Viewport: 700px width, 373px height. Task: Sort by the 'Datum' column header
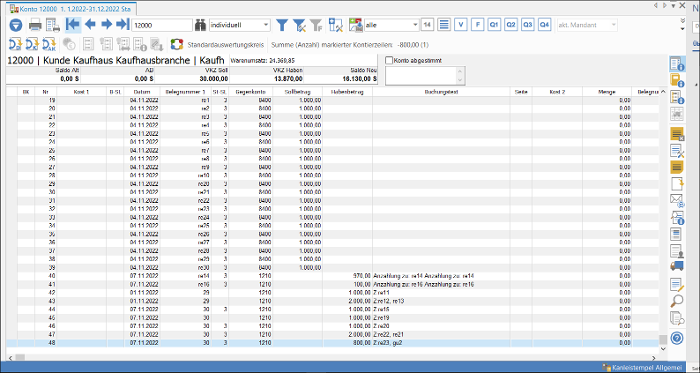(141, 91)
